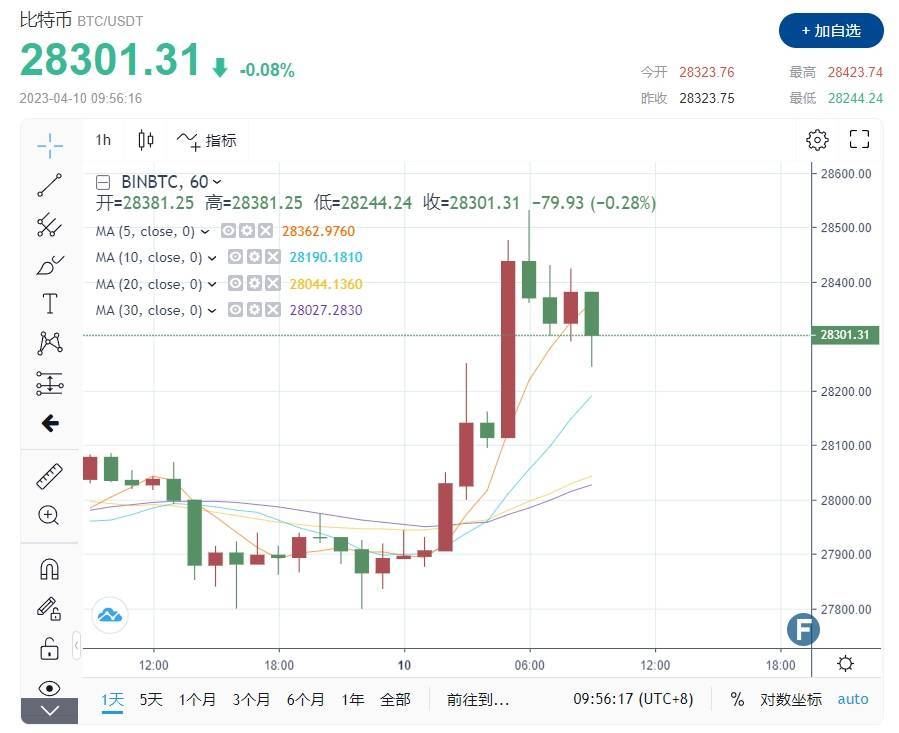Toggle percentage scale mode
Image resolution: width=899 pixels, height=733 pixels.
[737, 699]
